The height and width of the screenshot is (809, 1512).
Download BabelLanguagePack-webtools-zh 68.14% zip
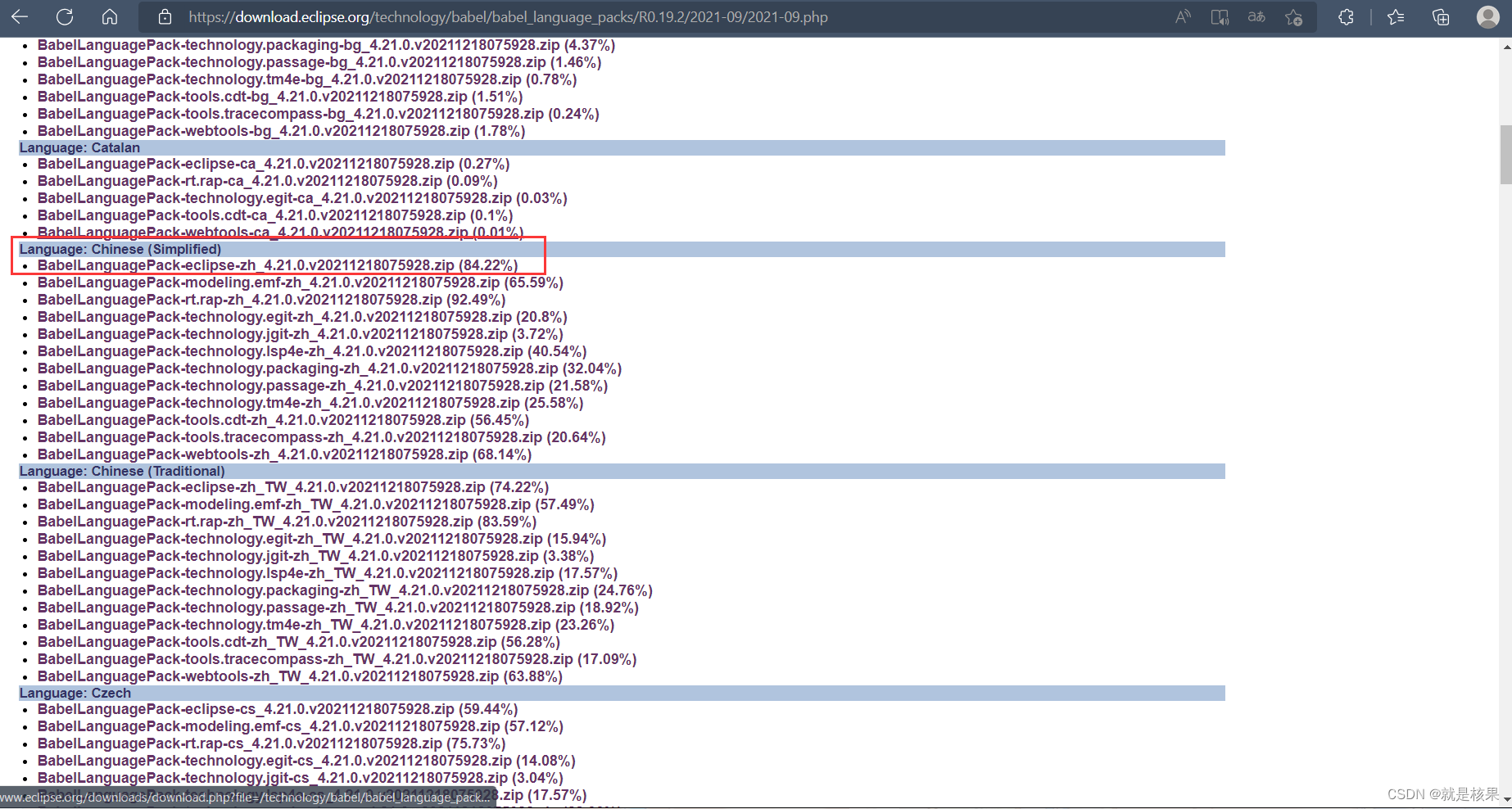(285, 454)
